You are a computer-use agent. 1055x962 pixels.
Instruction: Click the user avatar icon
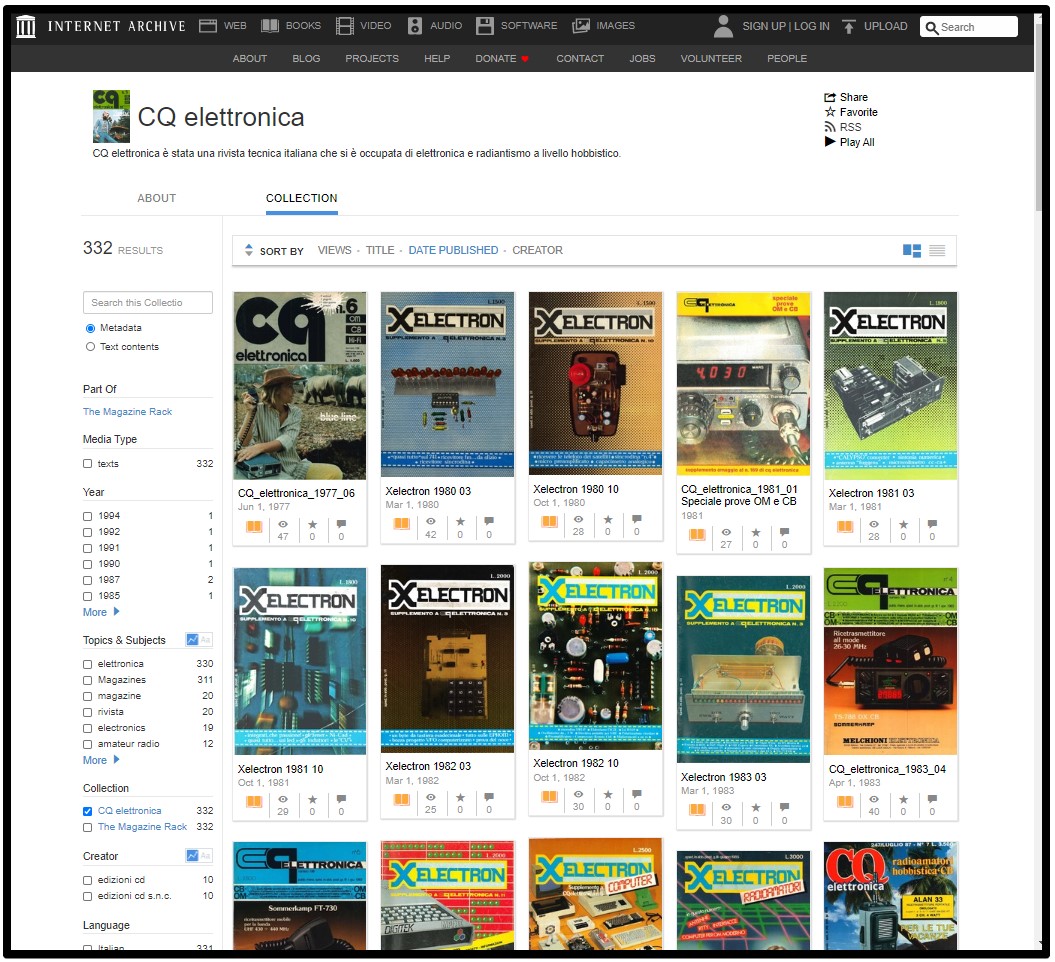[723, 26]
